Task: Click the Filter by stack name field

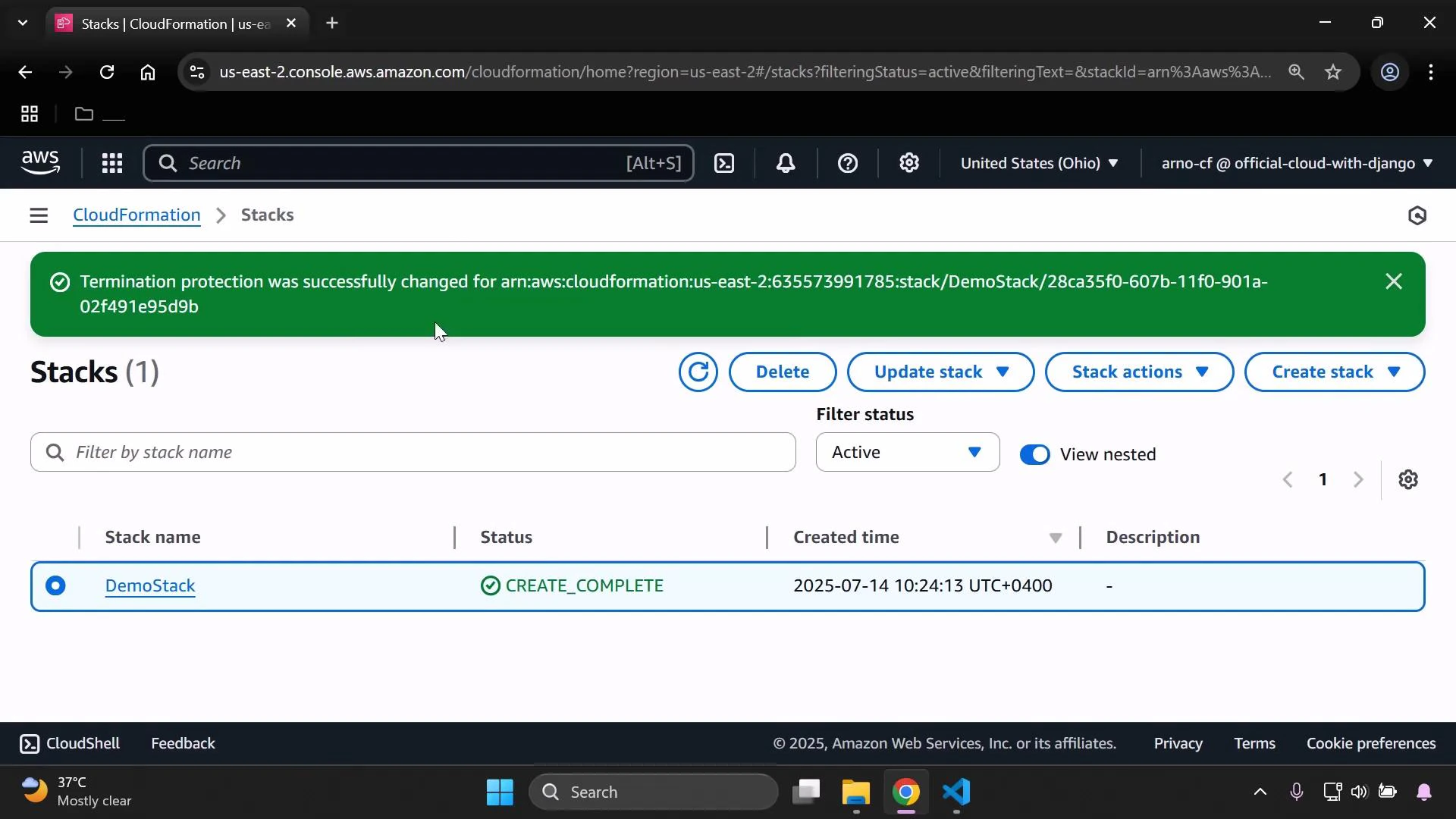Action: click(412, 452)
